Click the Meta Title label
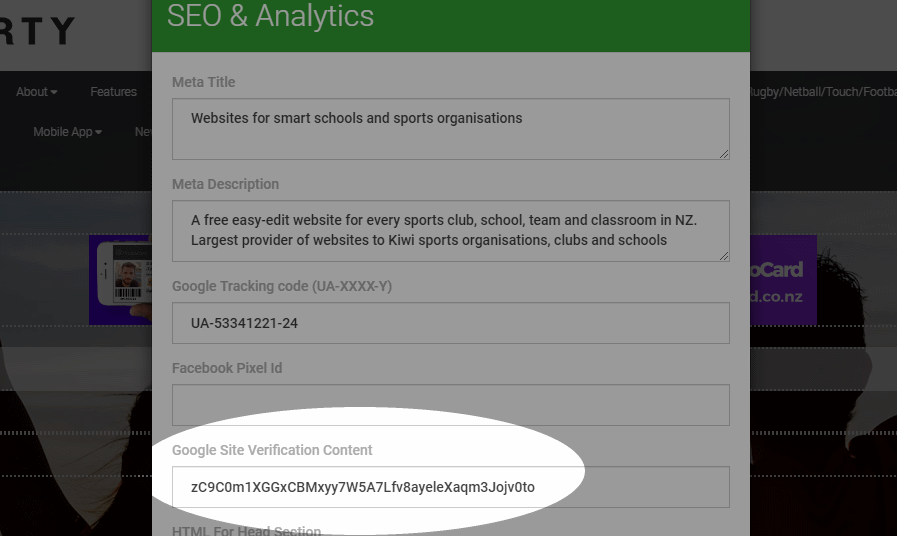 [204, 82]
